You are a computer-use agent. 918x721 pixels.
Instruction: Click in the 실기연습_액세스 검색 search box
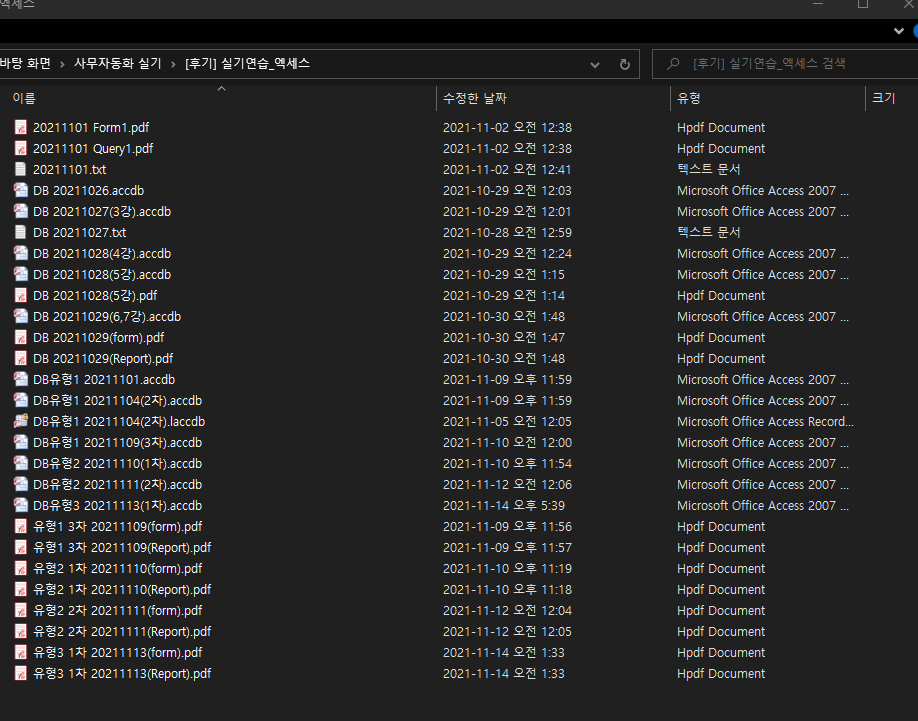[x=790, y=64]
